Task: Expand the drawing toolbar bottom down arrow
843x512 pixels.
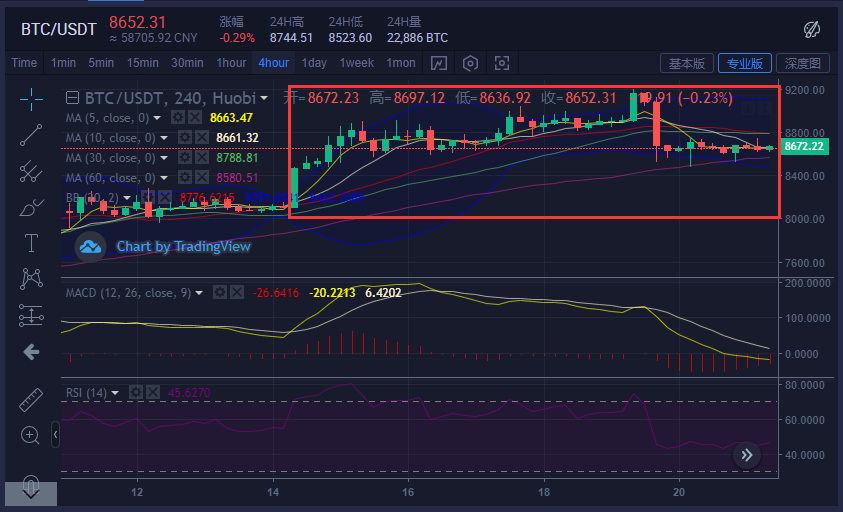Action: click(31, 493)
